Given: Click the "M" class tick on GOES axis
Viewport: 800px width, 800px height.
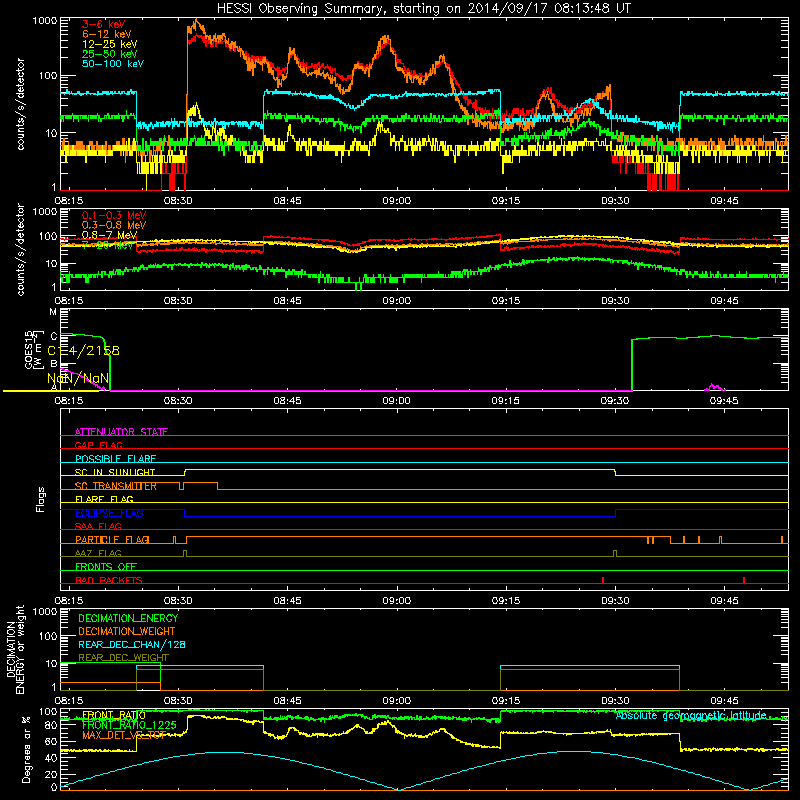Looking at the screenshot, I should pos(53,312).
